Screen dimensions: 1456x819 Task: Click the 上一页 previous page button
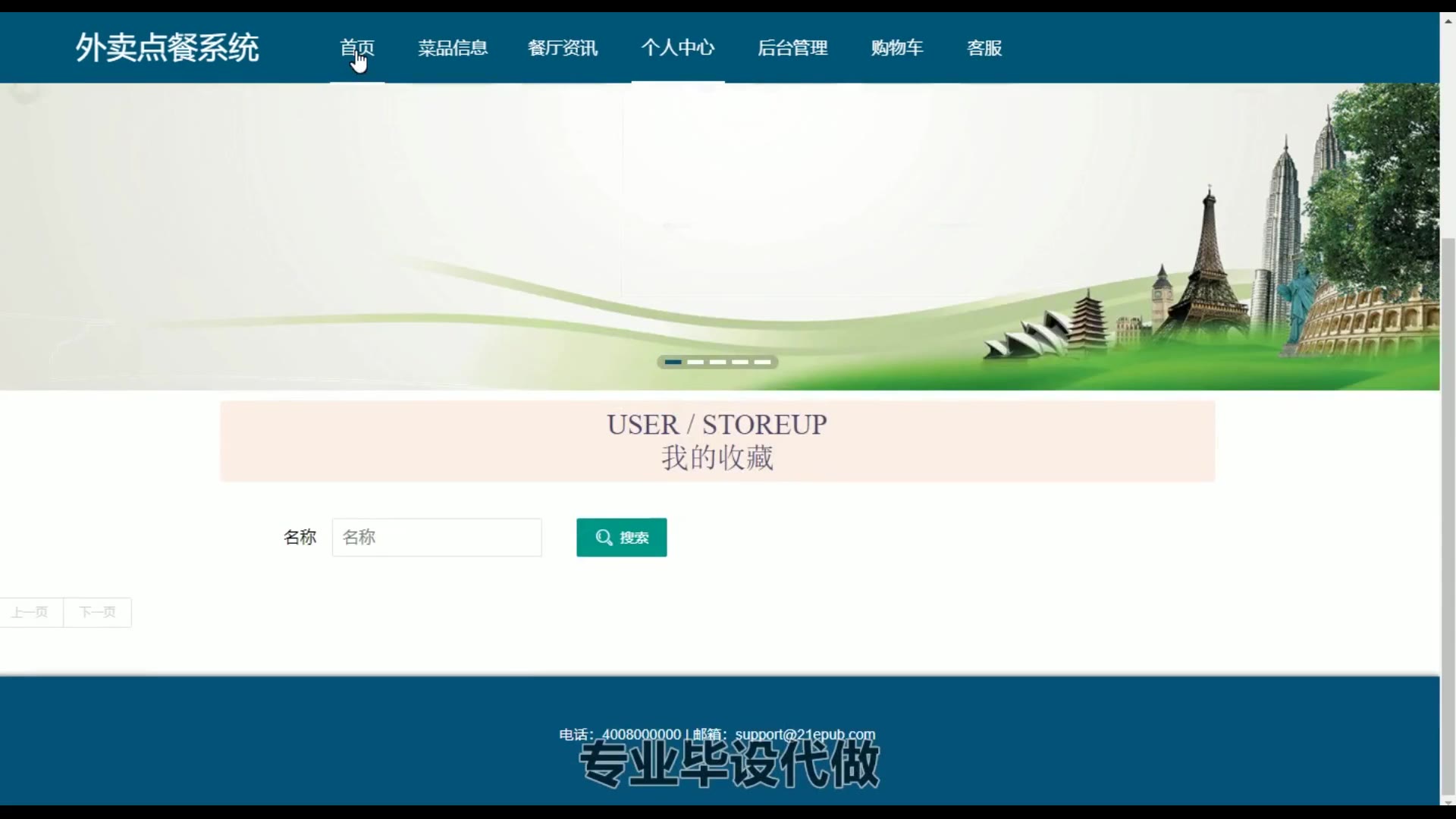point(30,612)
